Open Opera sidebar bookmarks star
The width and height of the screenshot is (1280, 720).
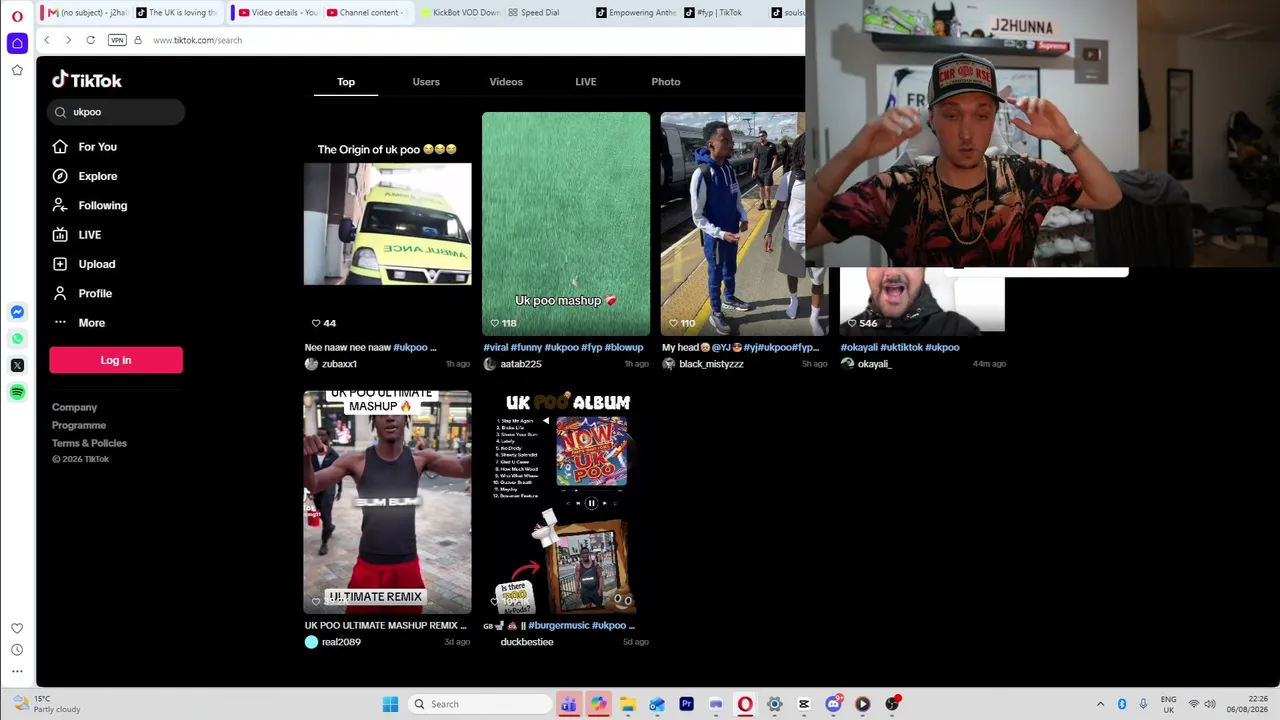[17, 70]
